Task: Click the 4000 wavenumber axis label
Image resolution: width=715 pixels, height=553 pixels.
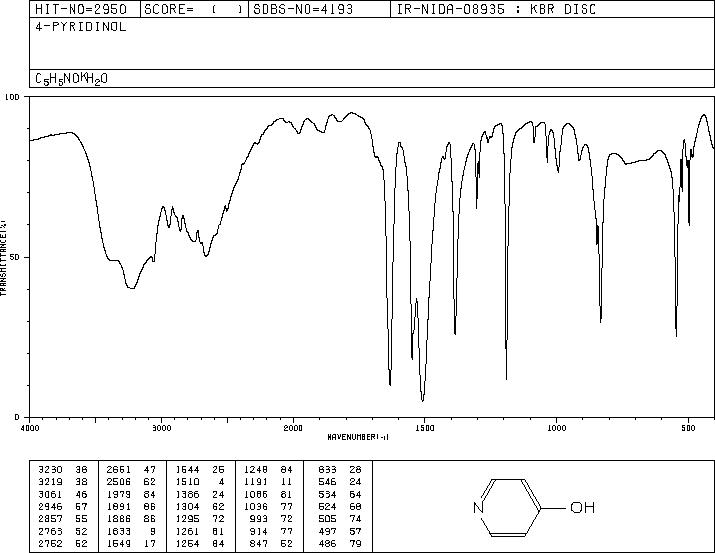Action: coord(30,428)
